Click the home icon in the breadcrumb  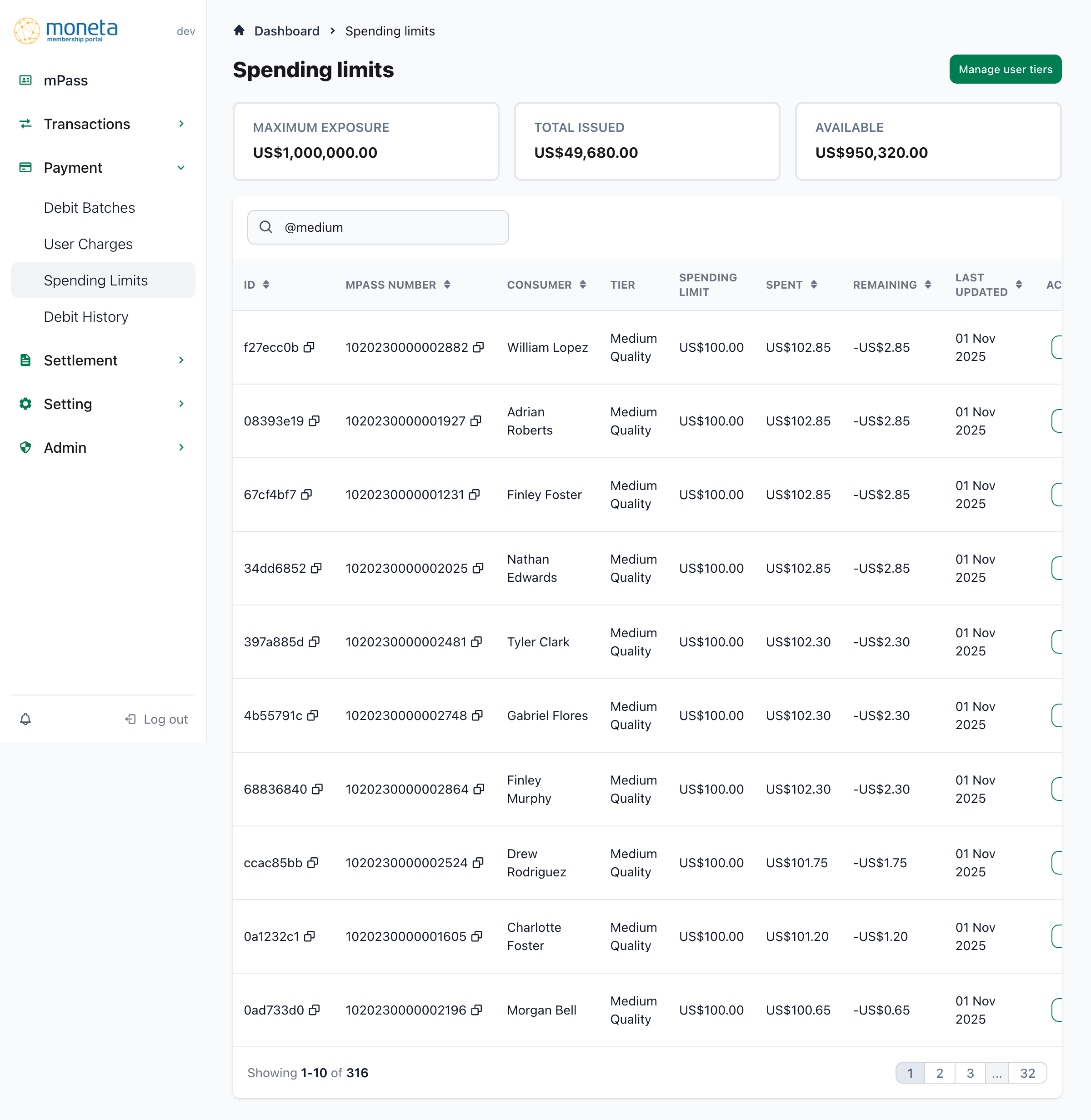click(x=239, y=30)
